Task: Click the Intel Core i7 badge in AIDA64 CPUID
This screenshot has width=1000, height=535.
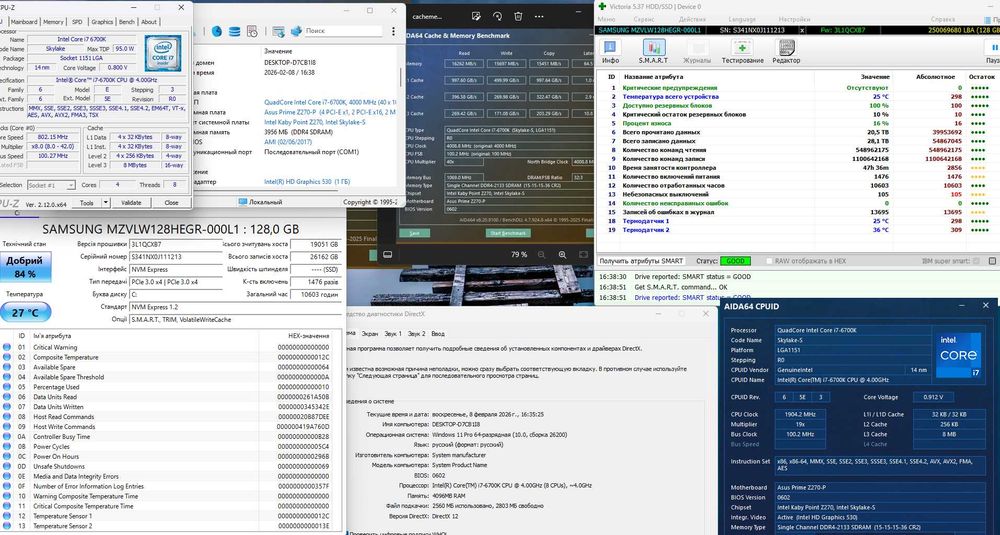Action: 958,356
